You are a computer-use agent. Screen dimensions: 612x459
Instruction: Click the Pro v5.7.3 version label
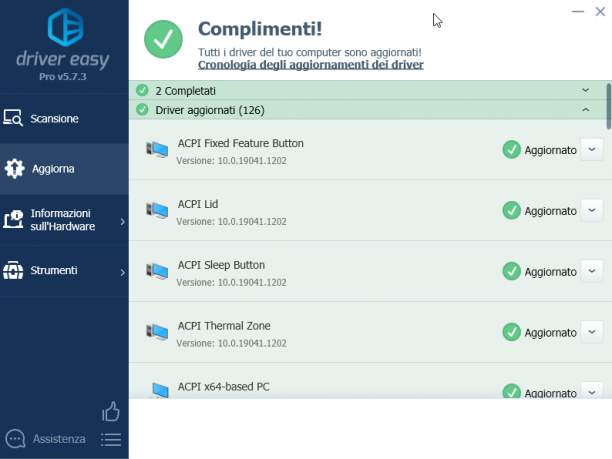click(x=63, y=76)
